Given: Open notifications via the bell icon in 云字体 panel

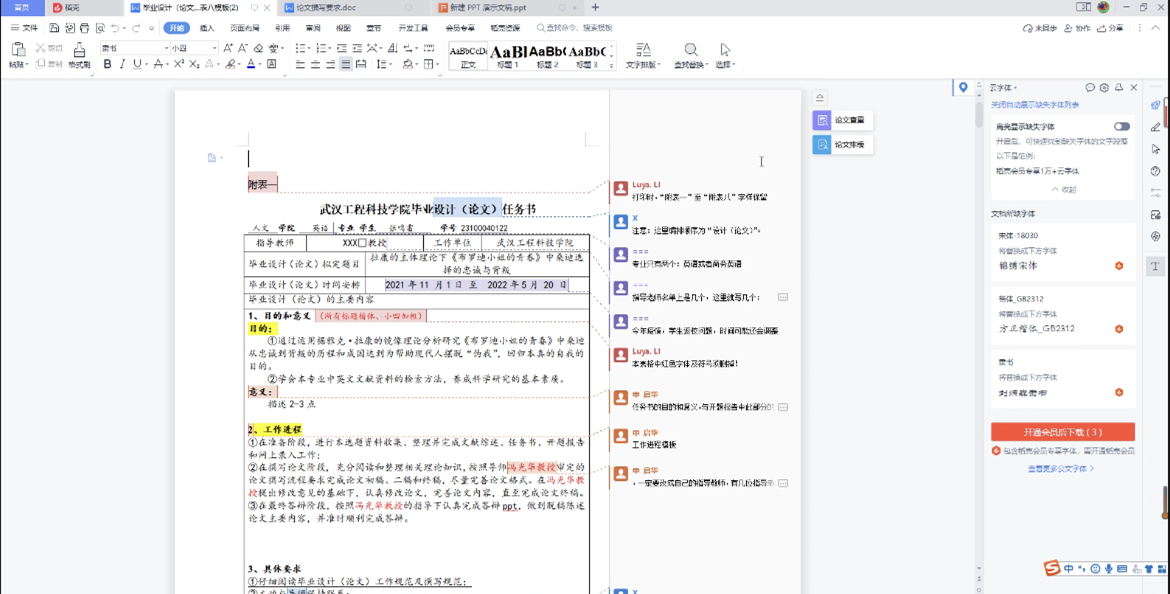Looking at the screenshot, I should pyautogui.click(x=1119, y=87).
